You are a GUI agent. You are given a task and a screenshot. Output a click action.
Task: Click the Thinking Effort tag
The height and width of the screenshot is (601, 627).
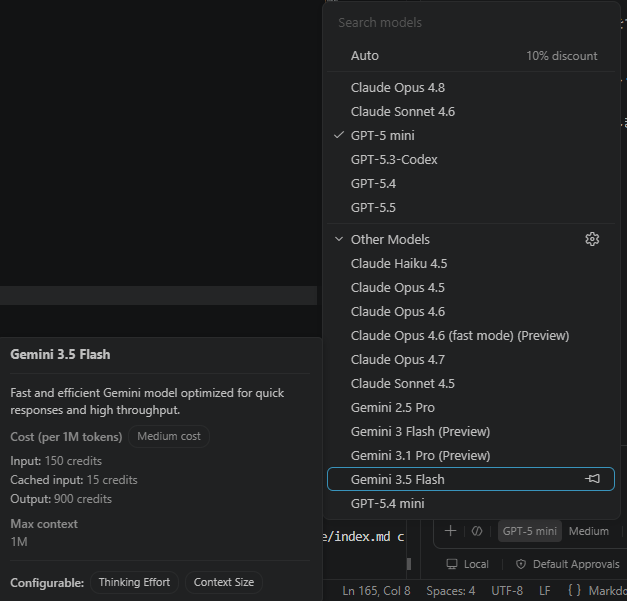134,582
